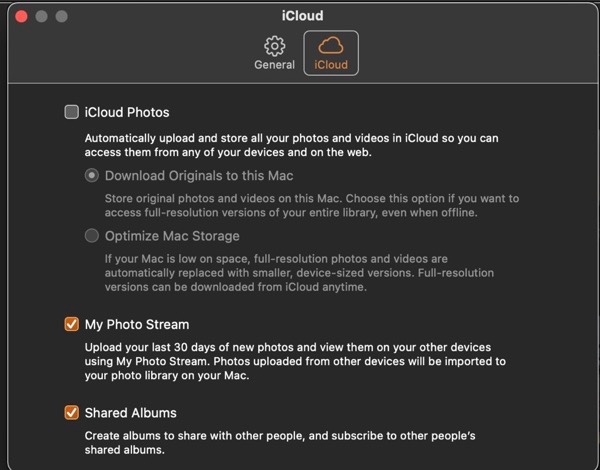Viewport: 600px width, 470px height.
Task: Click the "My Photo Stream" label
Action: coord(137,324)
